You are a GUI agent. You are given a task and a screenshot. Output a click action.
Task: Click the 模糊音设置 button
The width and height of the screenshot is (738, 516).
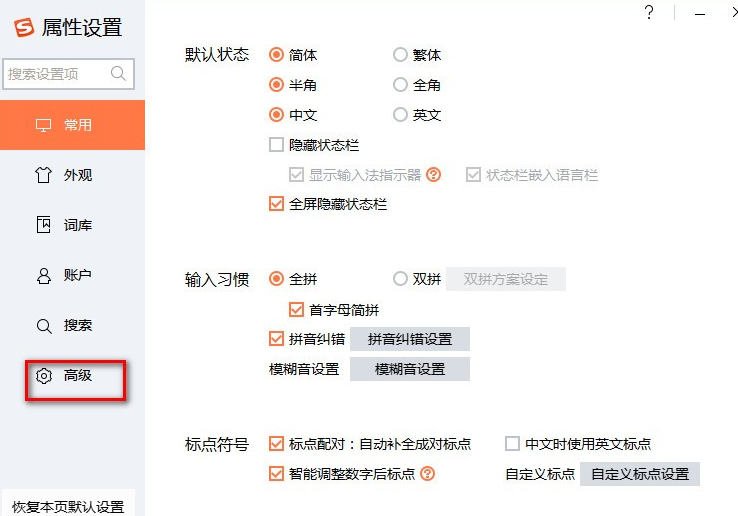pyautogui.click(x=409, y=369)
